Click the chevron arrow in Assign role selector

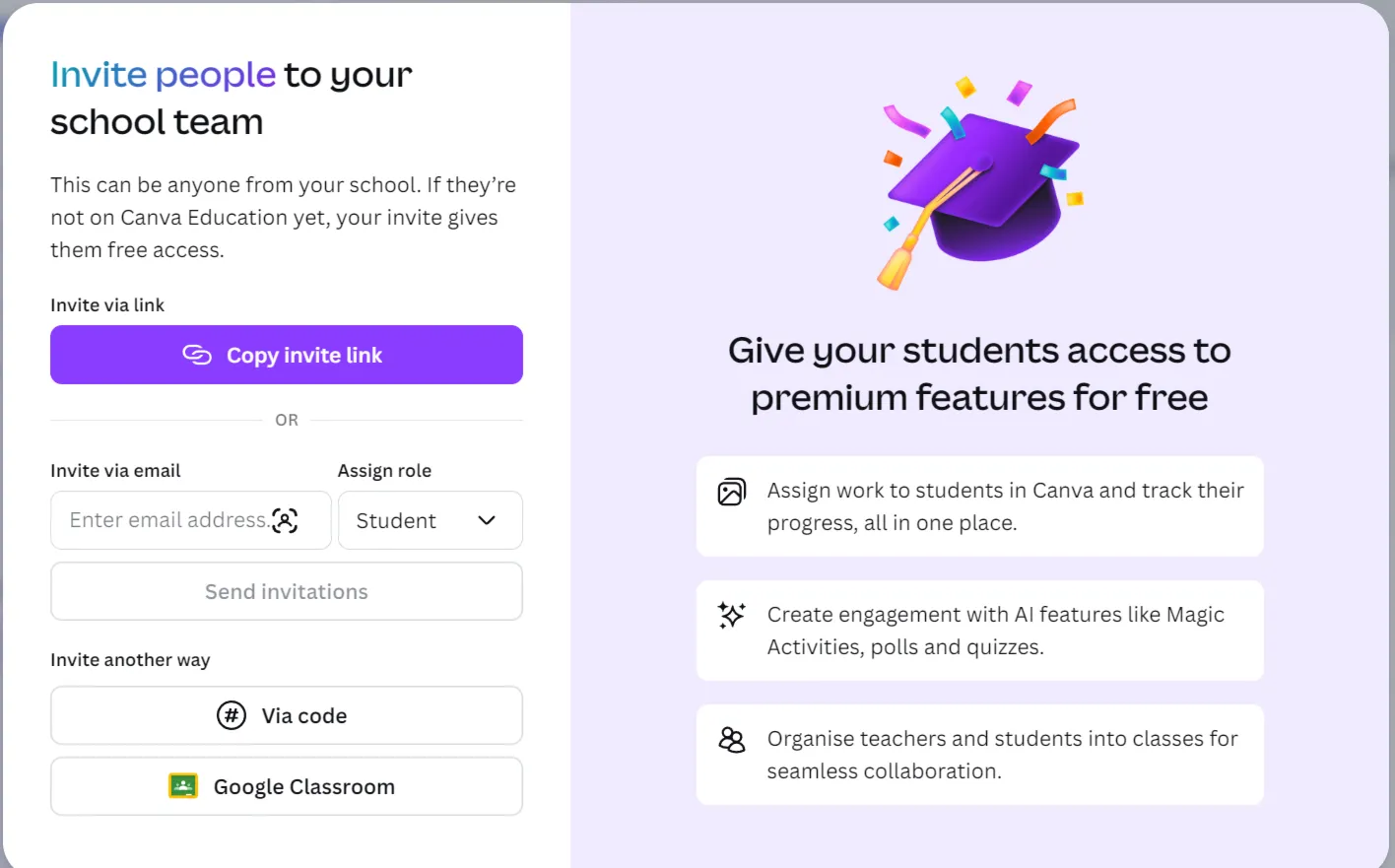coord(487,520)
